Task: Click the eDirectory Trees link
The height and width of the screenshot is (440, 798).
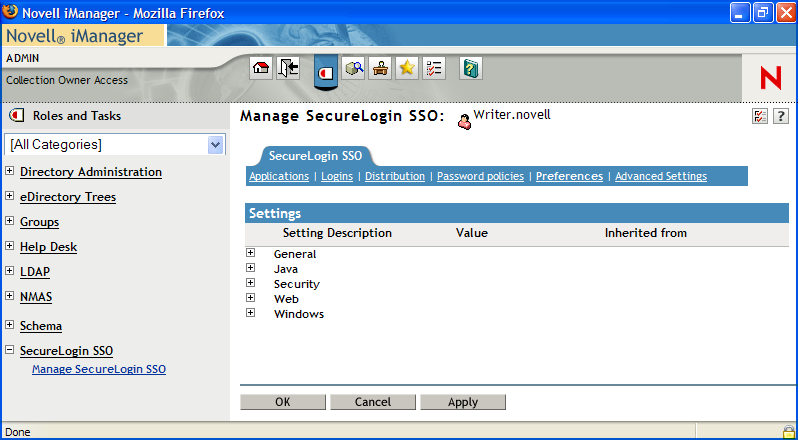Action: [x=68, y=197]
